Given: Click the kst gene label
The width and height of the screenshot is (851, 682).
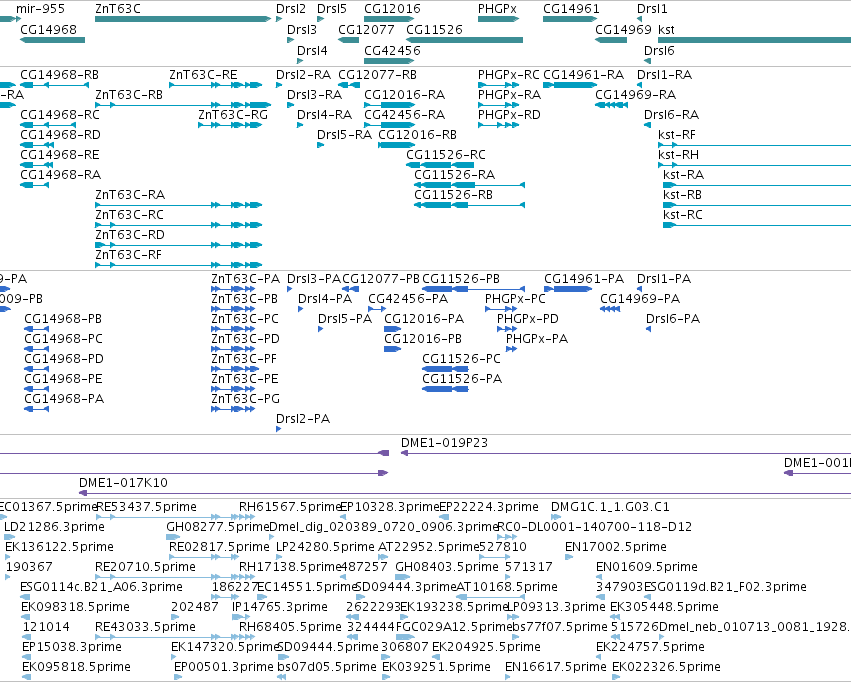Looking at the screenshot, I should pyautogui.click(x=666, y=29).
